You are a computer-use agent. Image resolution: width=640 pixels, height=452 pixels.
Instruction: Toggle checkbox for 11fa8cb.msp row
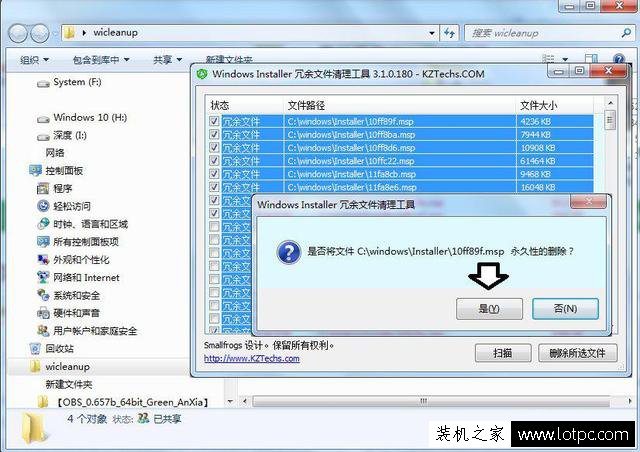pyautogui.click(x=214, y=174)
